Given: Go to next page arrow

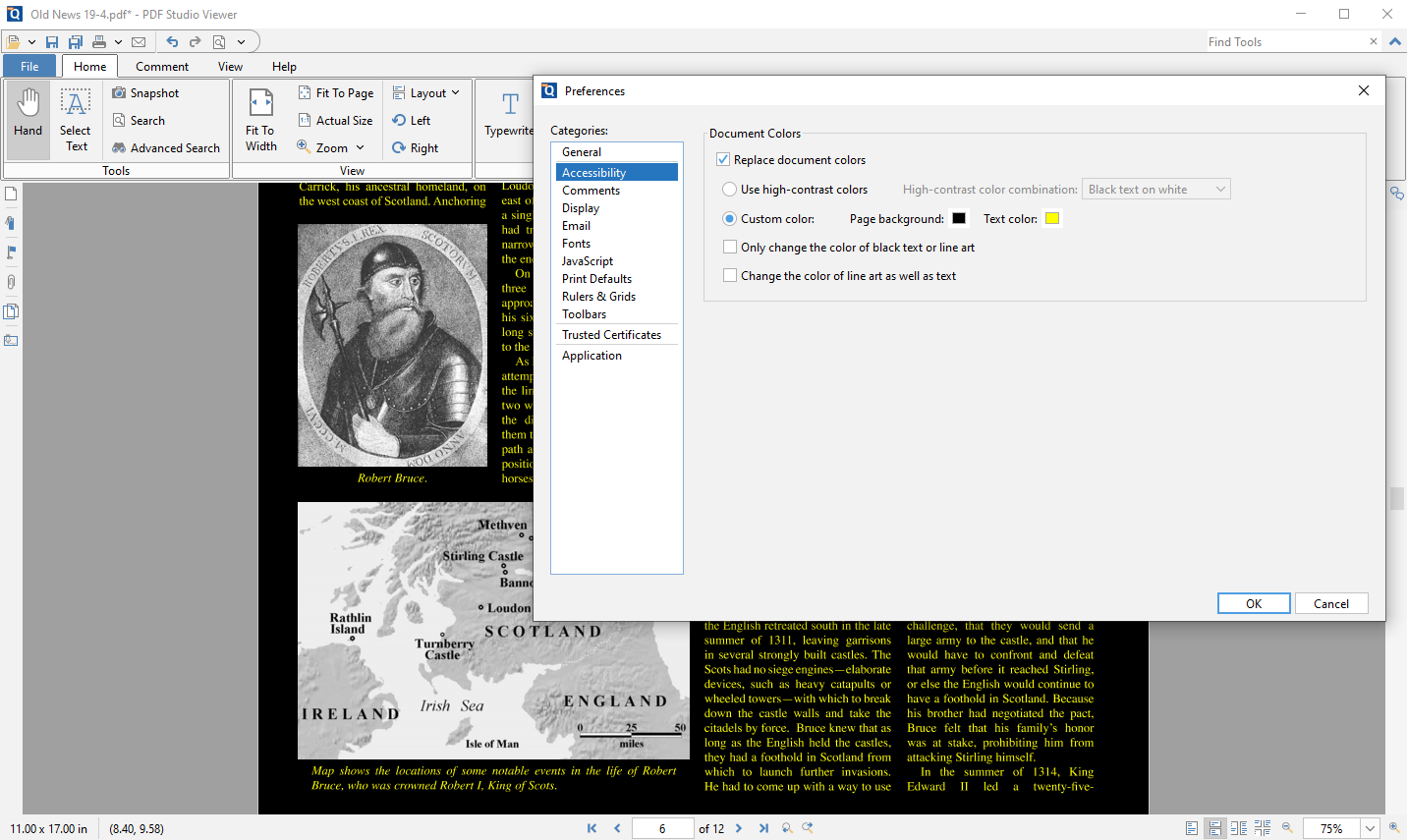Looking at the screenshot, I should [x=739, y=828].
